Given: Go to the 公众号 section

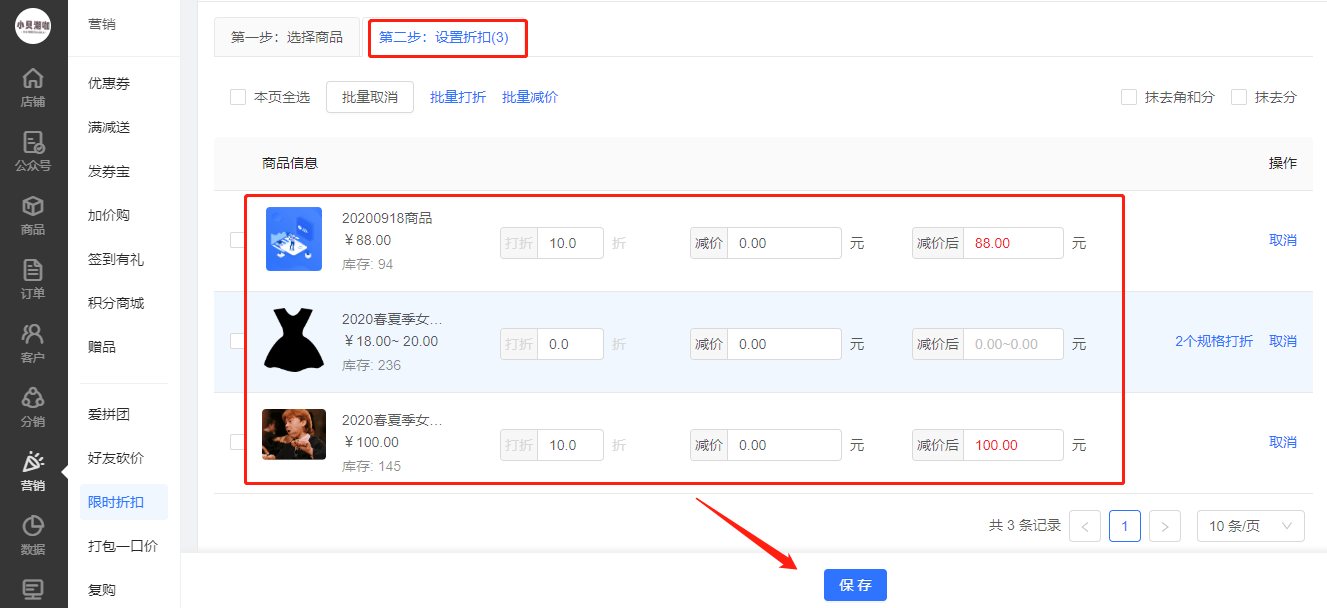Looking at the screenshot, I should pyautogui.click(x=33, y=150).
